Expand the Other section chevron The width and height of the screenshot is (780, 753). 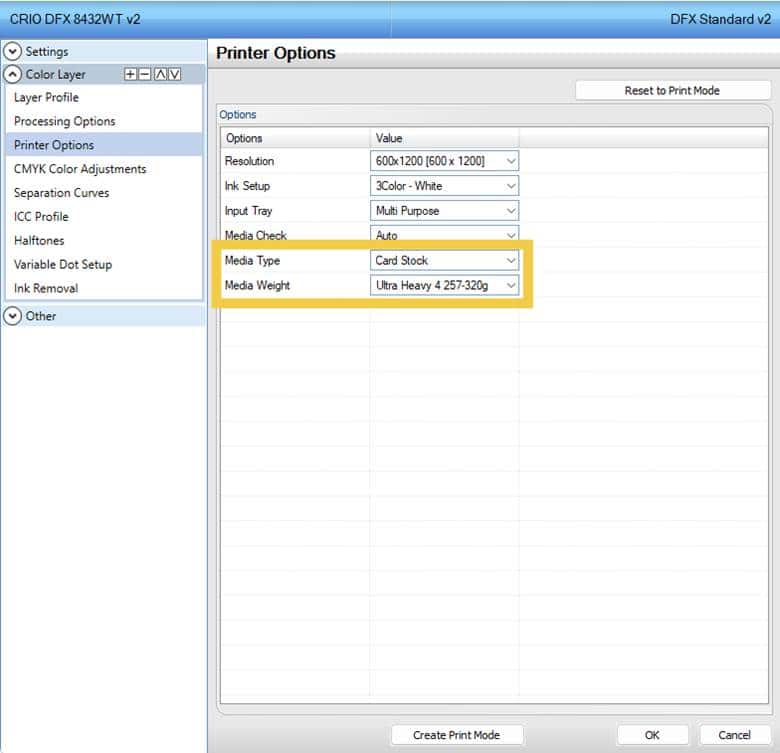pyautogui.click(x=13, y=316)
